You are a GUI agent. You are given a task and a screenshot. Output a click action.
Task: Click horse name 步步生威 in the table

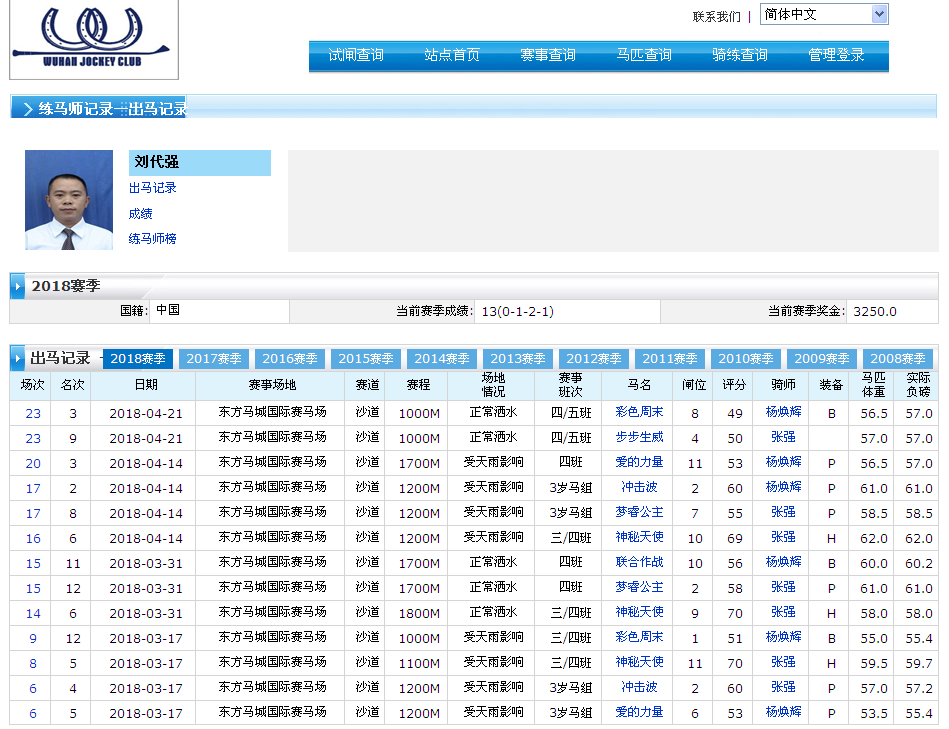[x=639, y=438]
